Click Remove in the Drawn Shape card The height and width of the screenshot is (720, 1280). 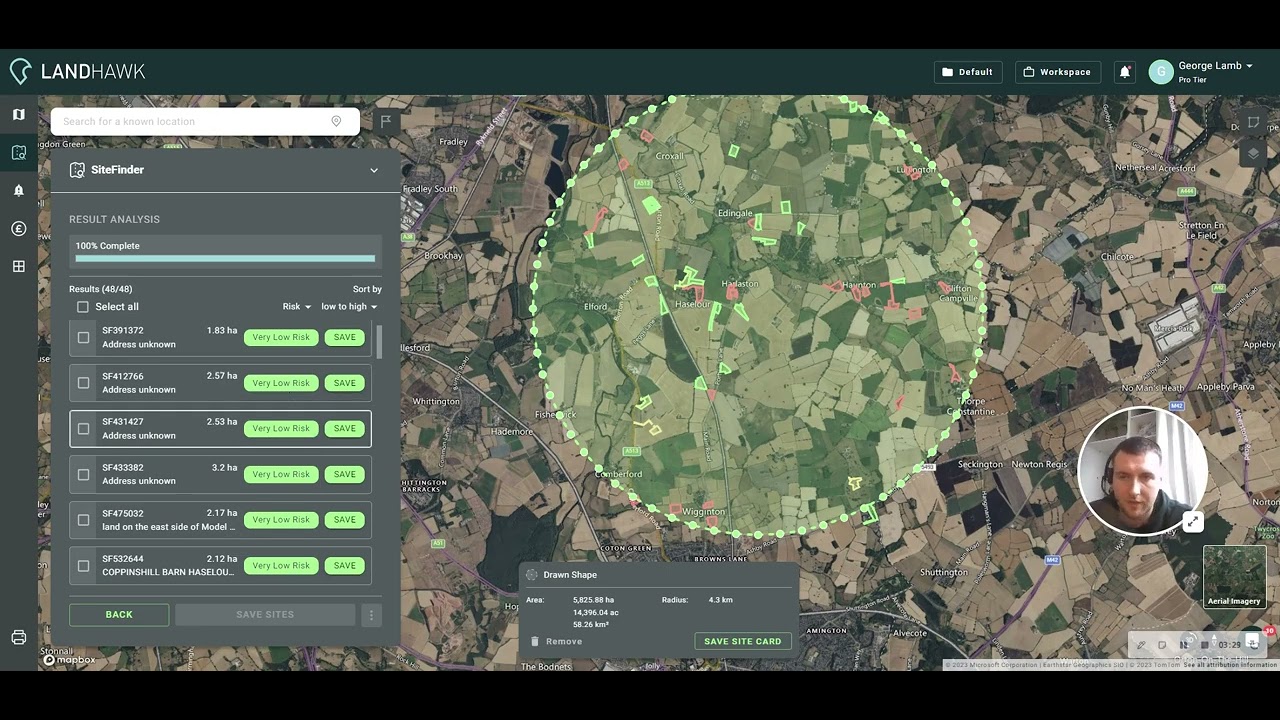(564, 642)
